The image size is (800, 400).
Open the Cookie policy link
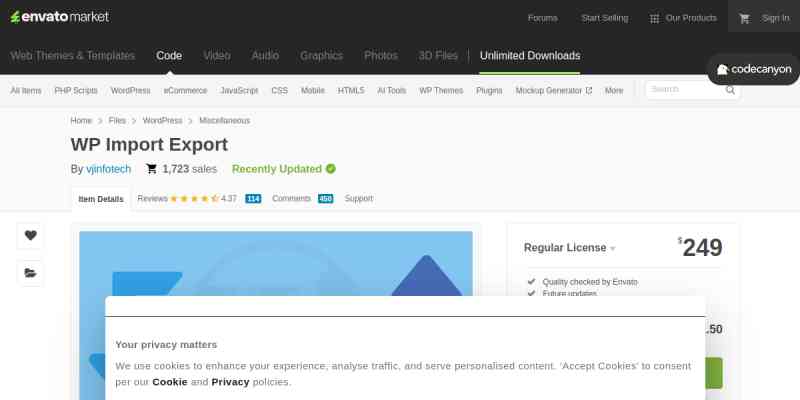170,382
